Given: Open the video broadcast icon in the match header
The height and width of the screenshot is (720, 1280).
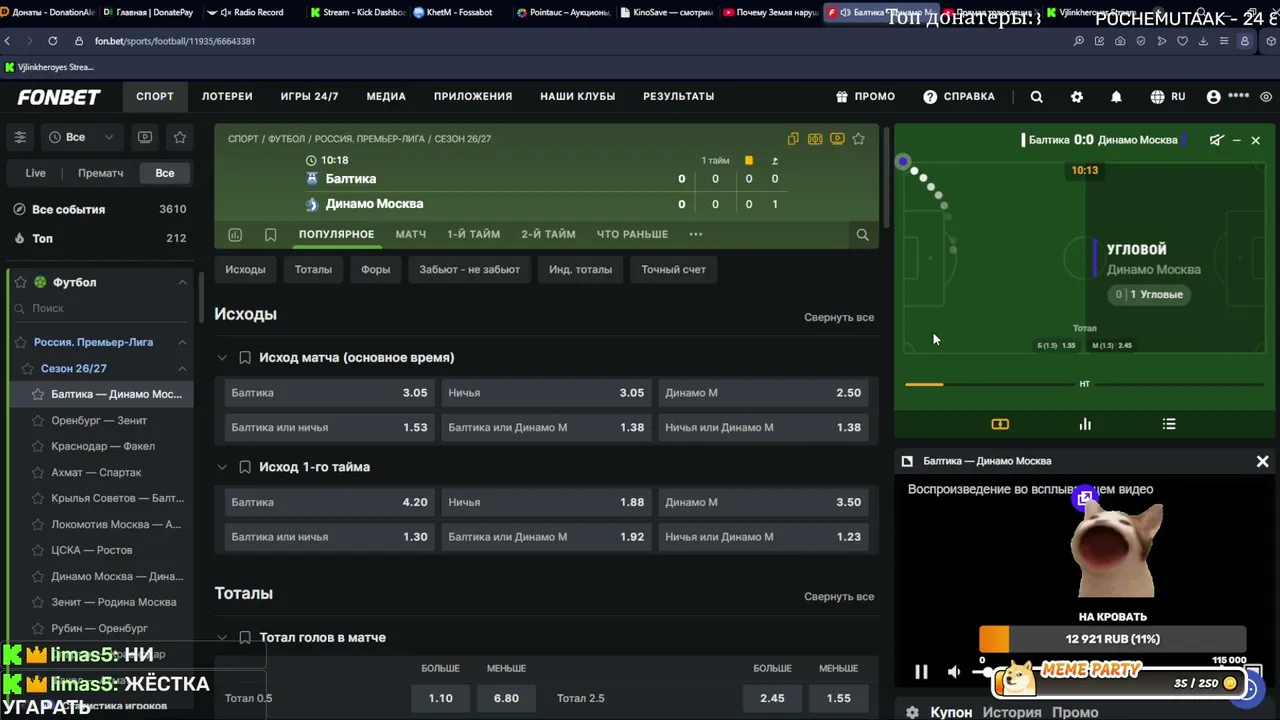Looking at the screenshot, I should [x=837, y=139].
